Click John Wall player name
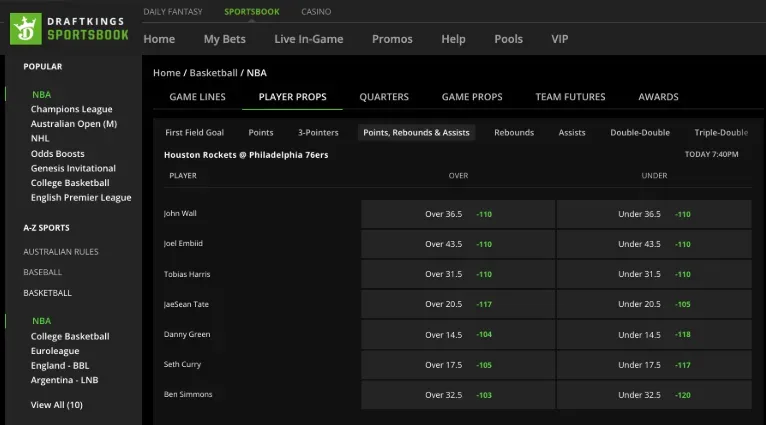This screenshot has width=766, height=425. tap(180, 213)
